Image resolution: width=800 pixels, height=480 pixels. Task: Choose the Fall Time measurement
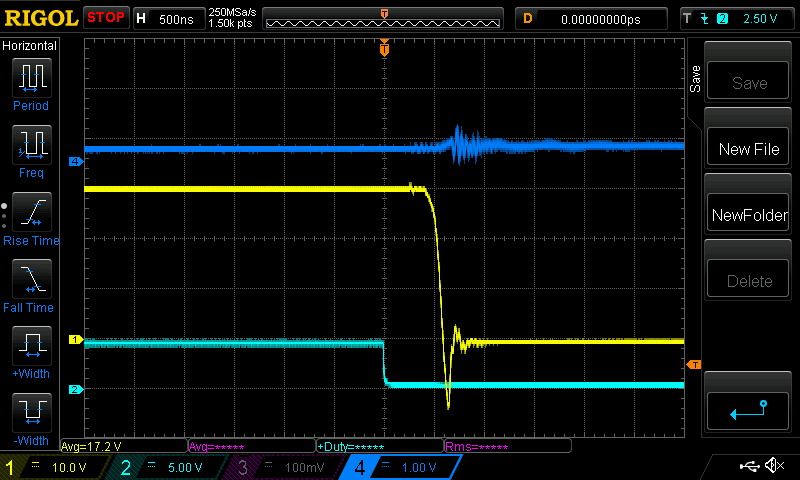[x=31, y=279]
